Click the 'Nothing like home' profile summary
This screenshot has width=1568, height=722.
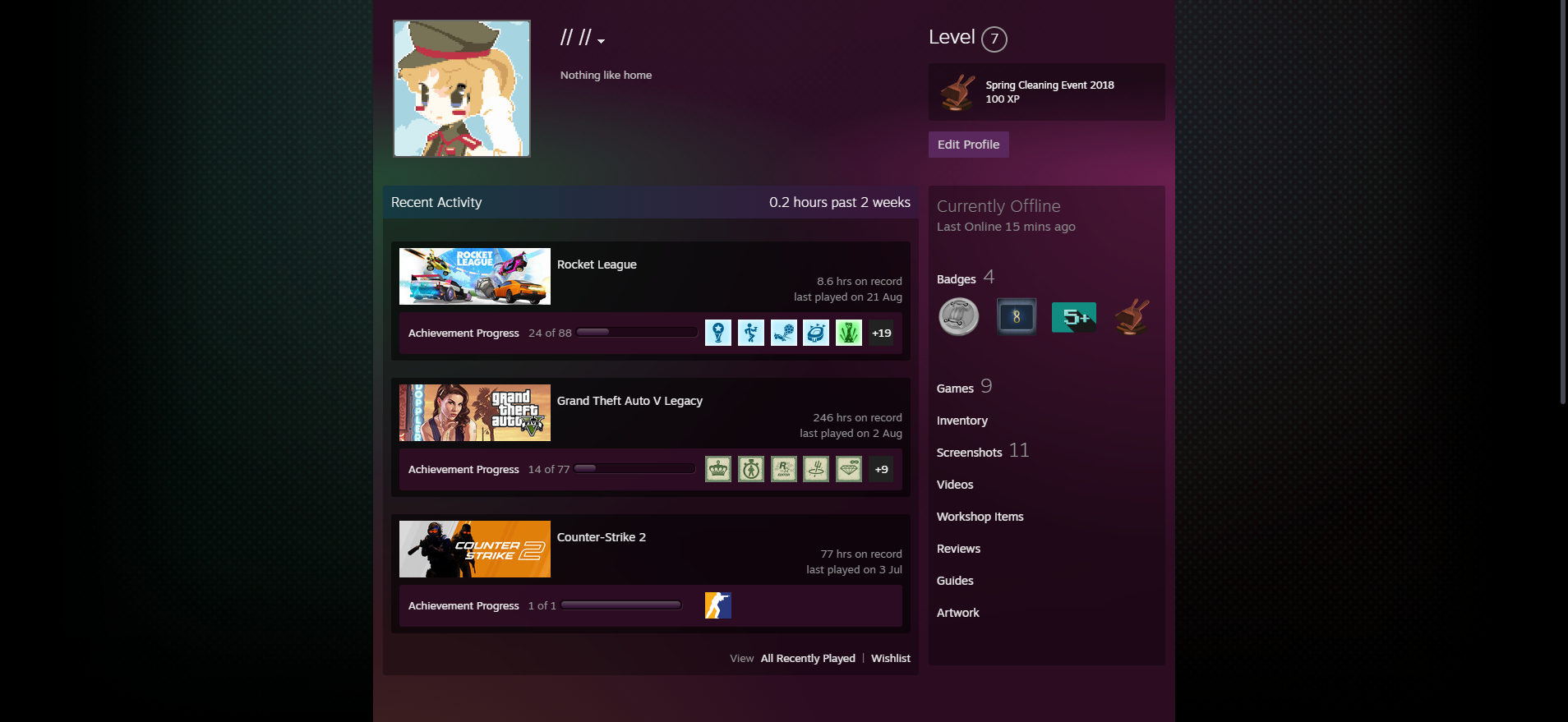(606, 76)
